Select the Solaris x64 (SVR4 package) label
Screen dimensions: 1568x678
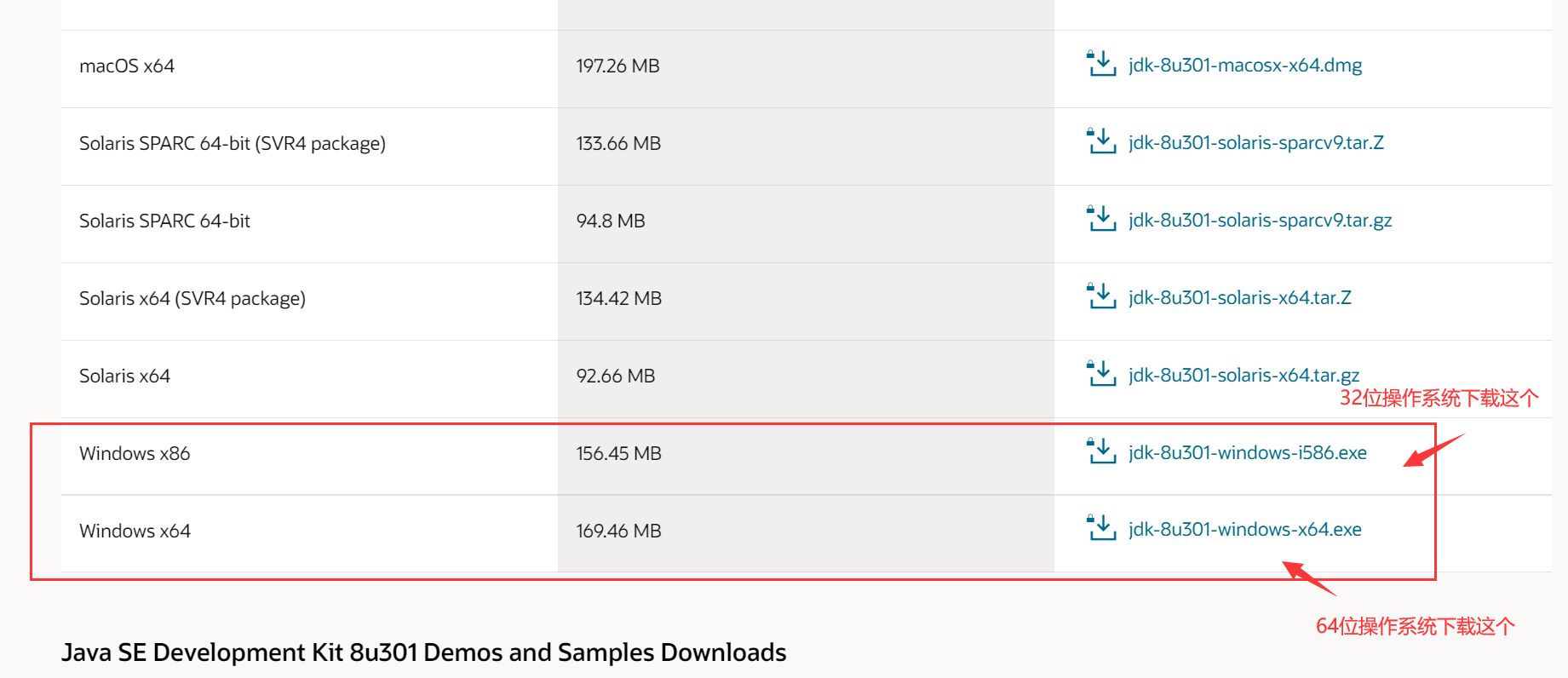(x=192, y=298)
